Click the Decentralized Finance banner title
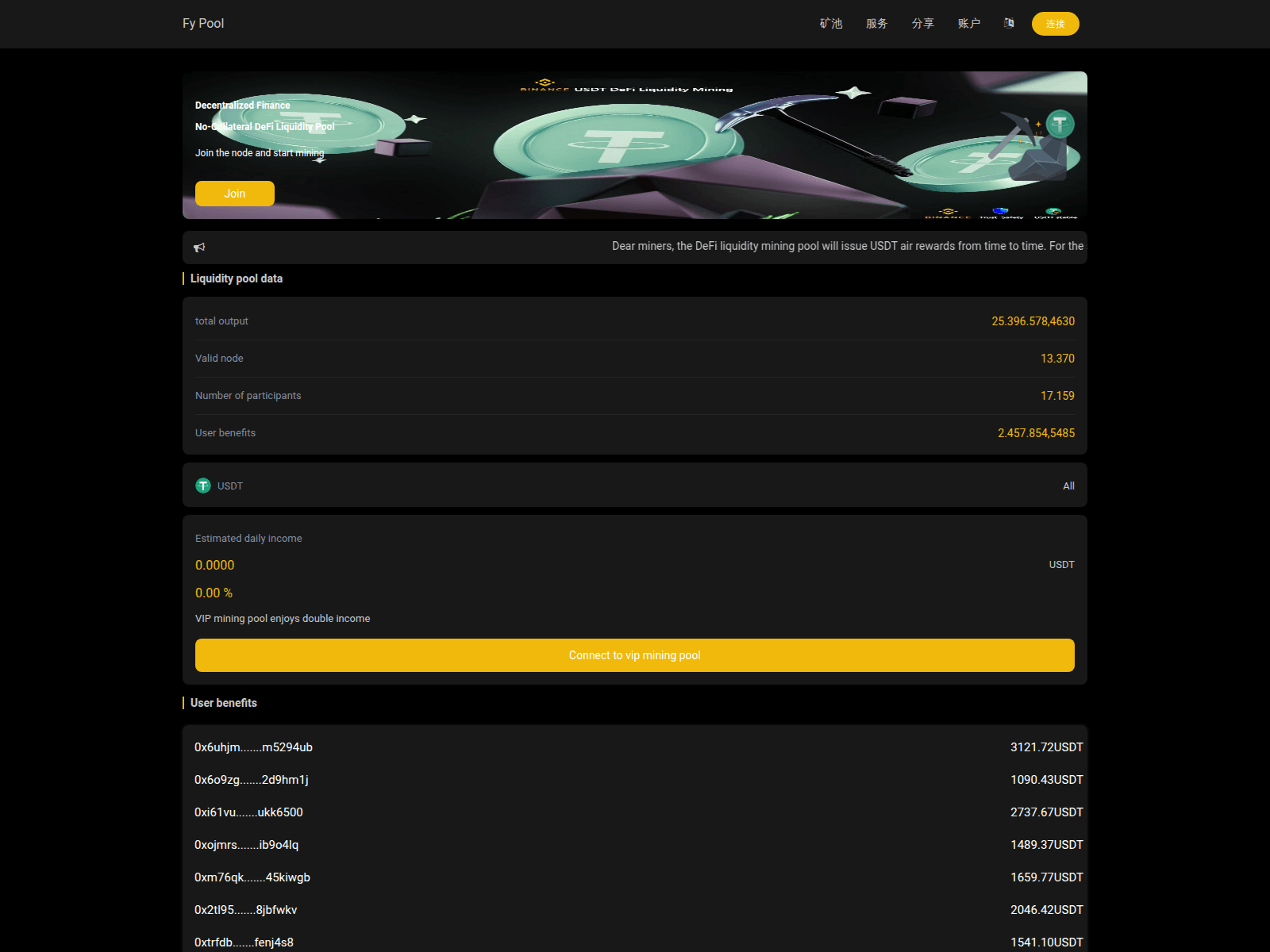Image resolution: width=1270 pixels, height=952 pixels. coord(243,106)
